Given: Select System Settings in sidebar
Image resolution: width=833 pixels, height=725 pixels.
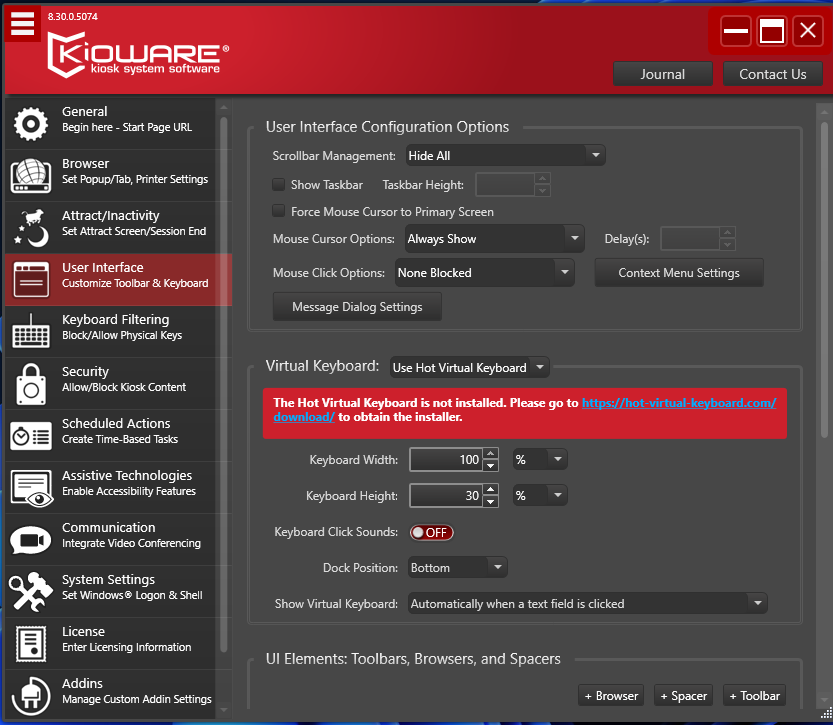Looking at the screenshot, I should [x=110, y=592].
